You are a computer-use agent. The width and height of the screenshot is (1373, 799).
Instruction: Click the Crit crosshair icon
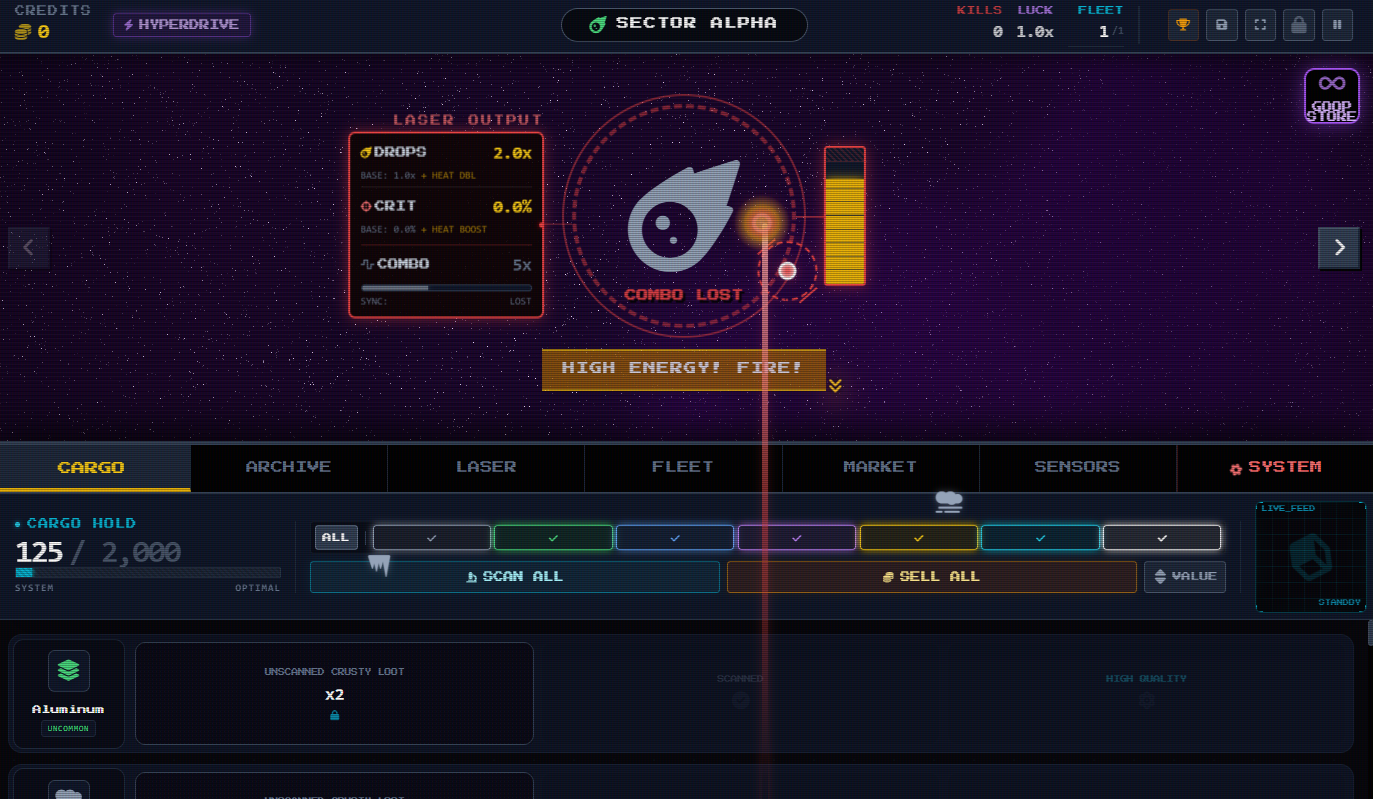(366, 206)
